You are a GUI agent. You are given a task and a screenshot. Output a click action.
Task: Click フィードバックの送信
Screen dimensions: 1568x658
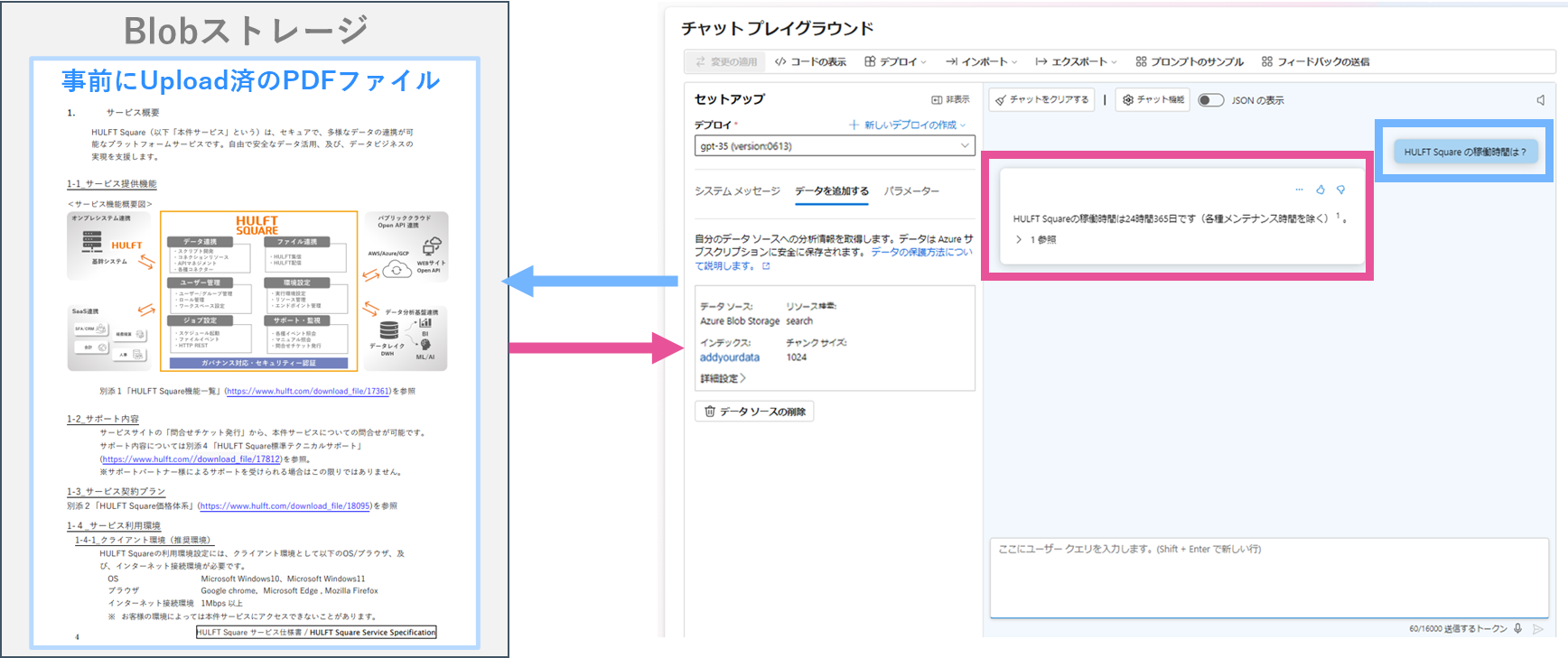[1315, 61]
